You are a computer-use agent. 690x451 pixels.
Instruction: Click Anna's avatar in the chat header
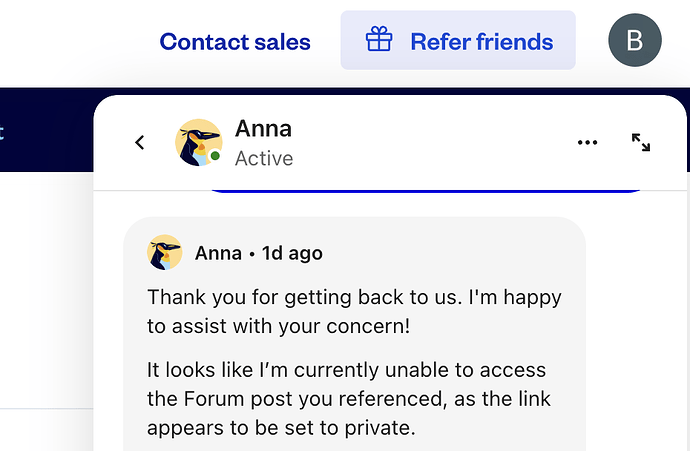tap(198, 143)
